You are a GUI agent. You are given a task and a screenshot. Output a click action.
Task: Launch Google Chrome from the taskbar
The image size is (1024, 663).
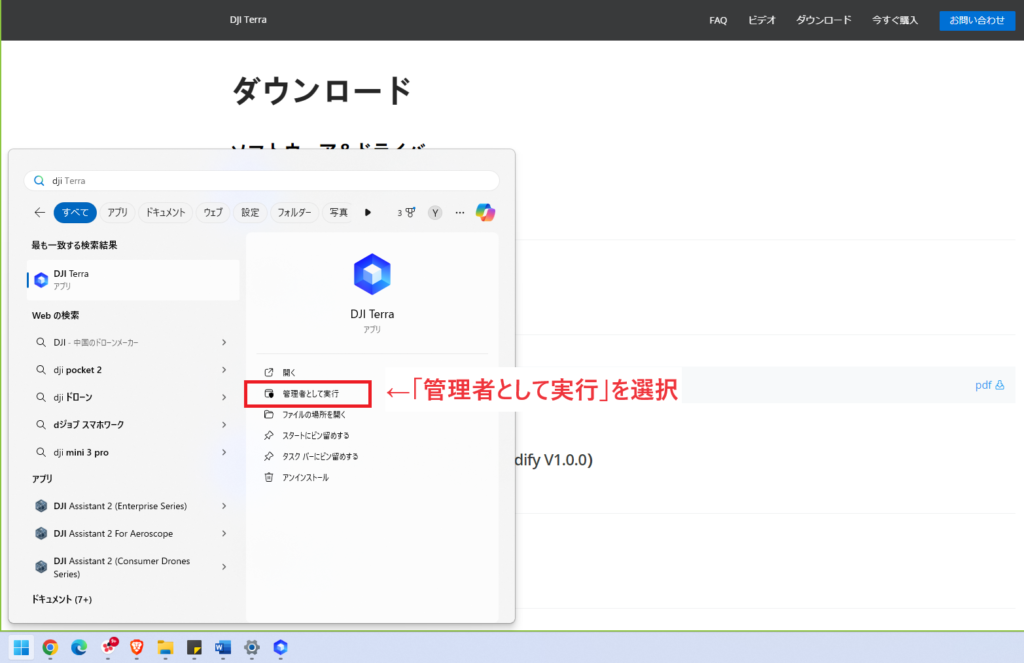pos(50,647)
